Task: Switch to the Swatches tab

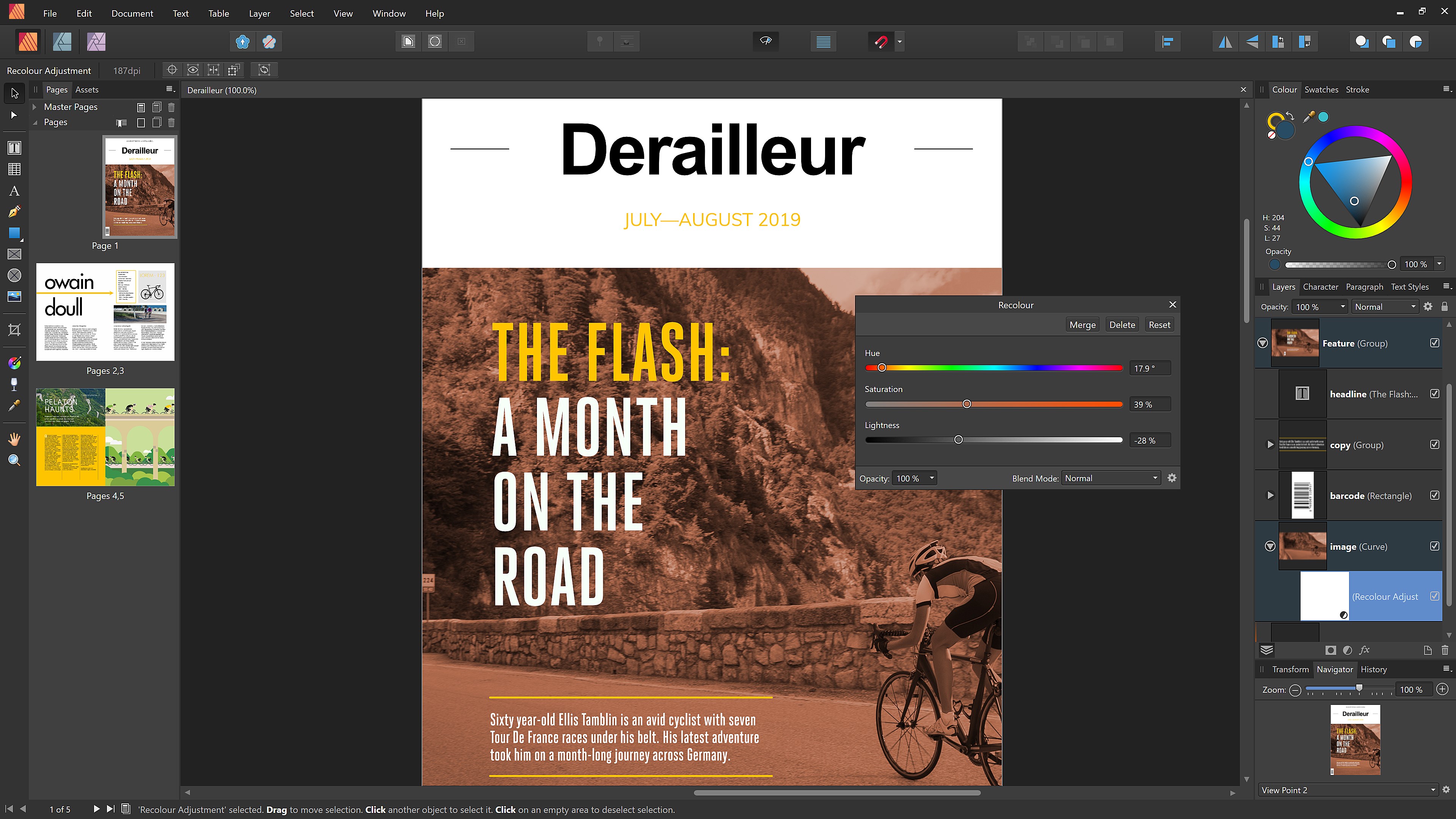Action: 1321,89
